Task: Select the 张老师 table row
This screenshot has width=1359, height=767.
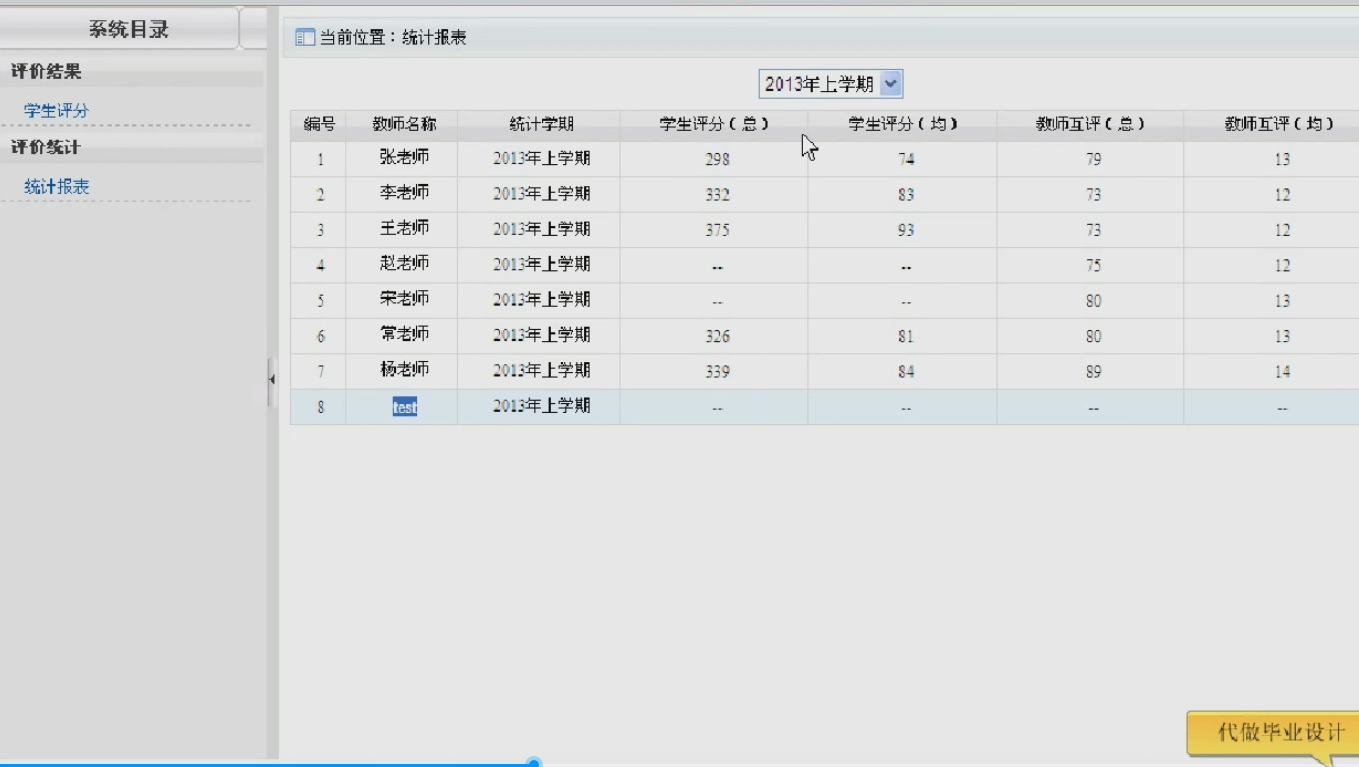Action: click(x=404, y=159)
